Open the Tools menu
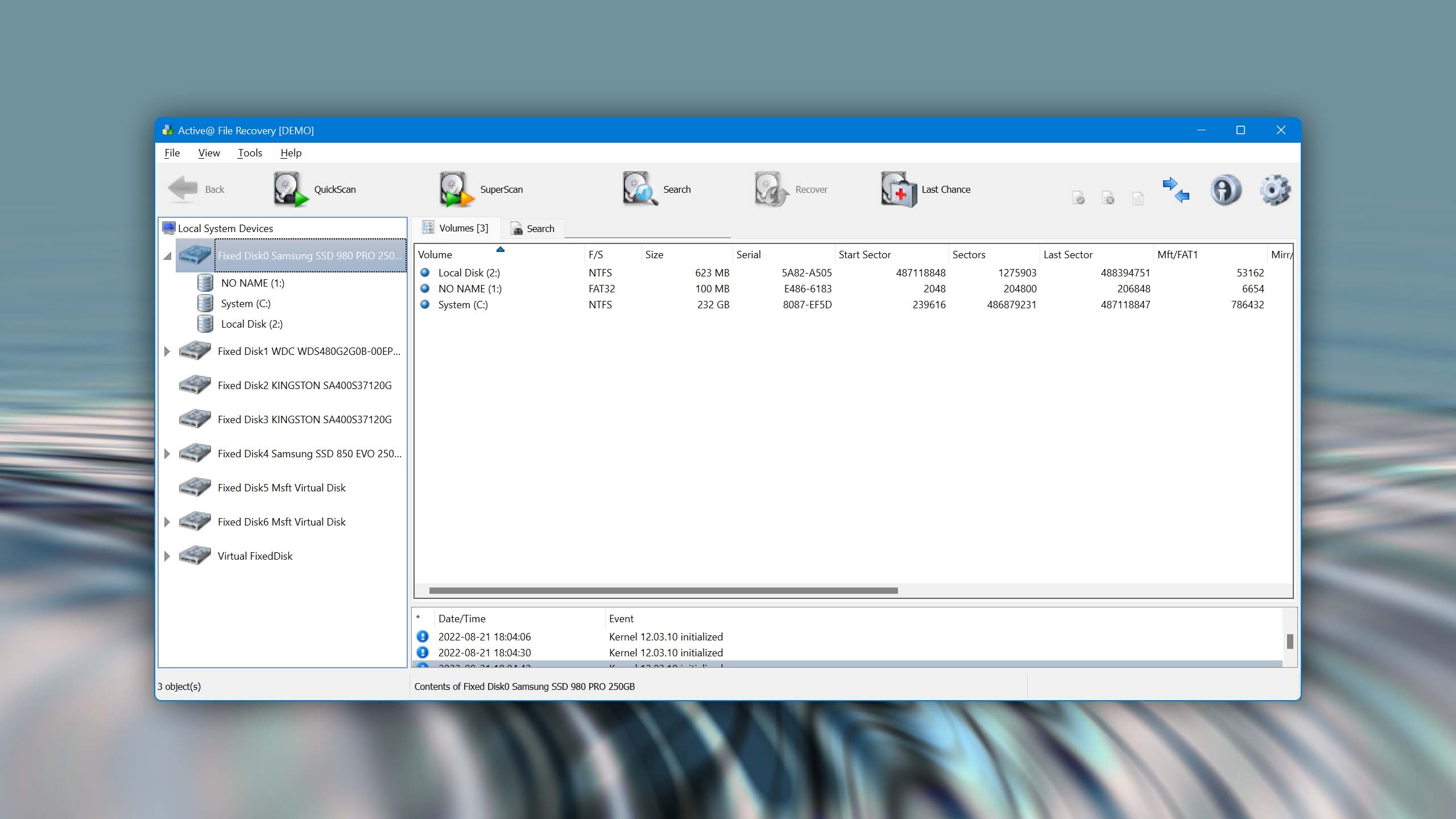 tap(250, 152)
